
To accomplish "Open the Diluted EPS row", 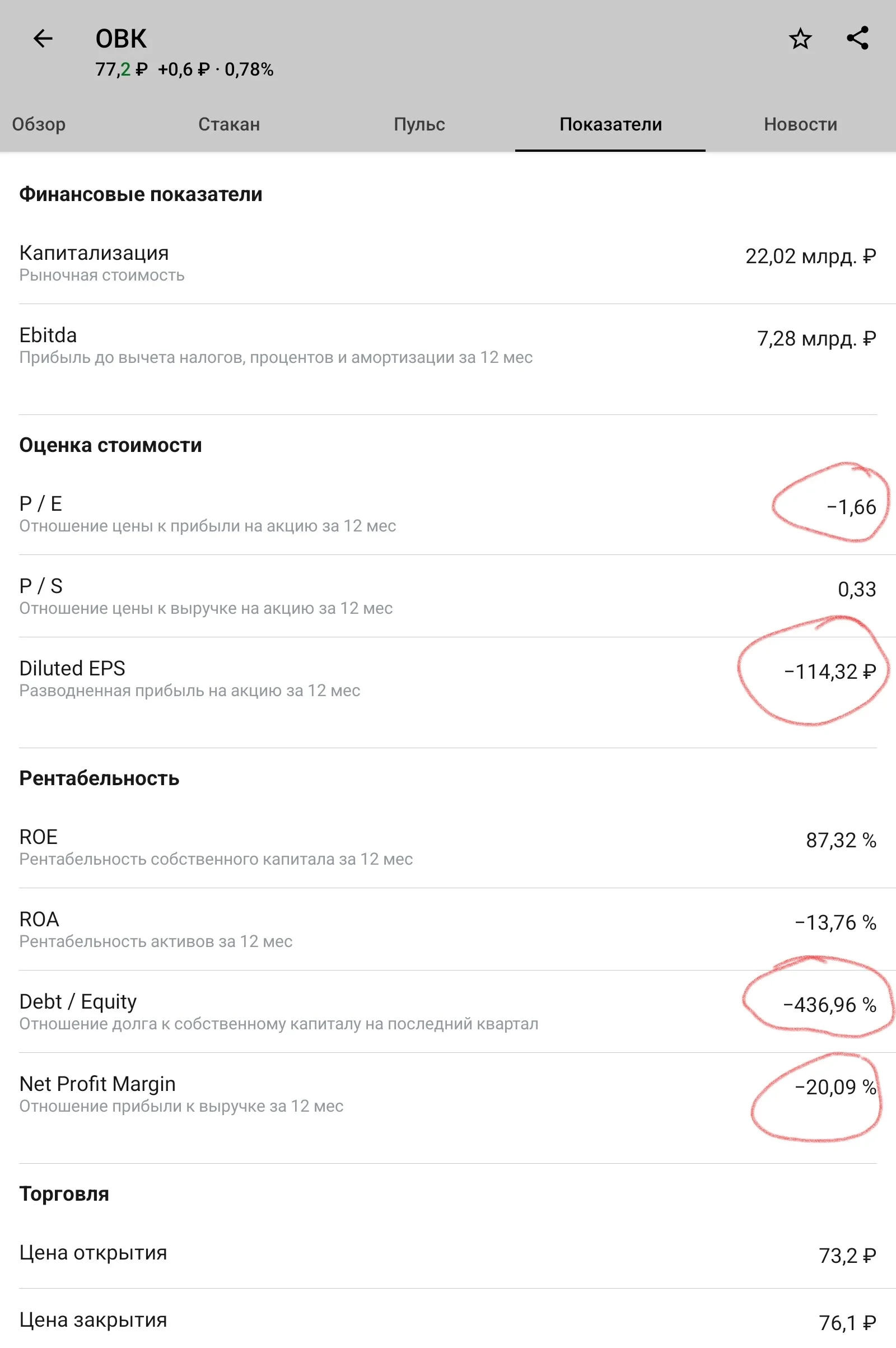I will point(448,692).
